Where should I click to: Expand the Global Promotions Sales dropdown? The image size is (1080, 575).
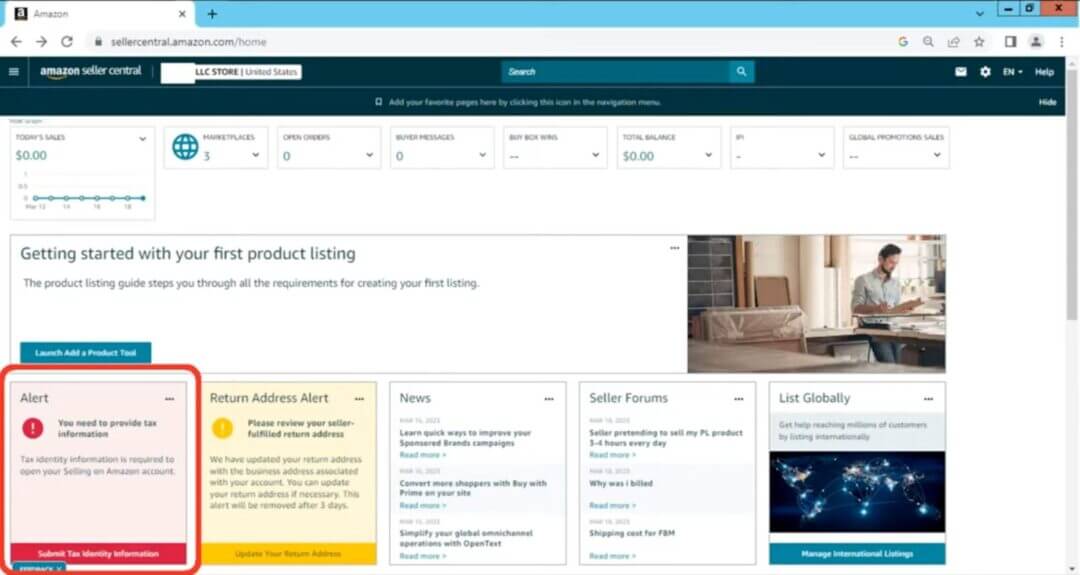pos(937,155)
